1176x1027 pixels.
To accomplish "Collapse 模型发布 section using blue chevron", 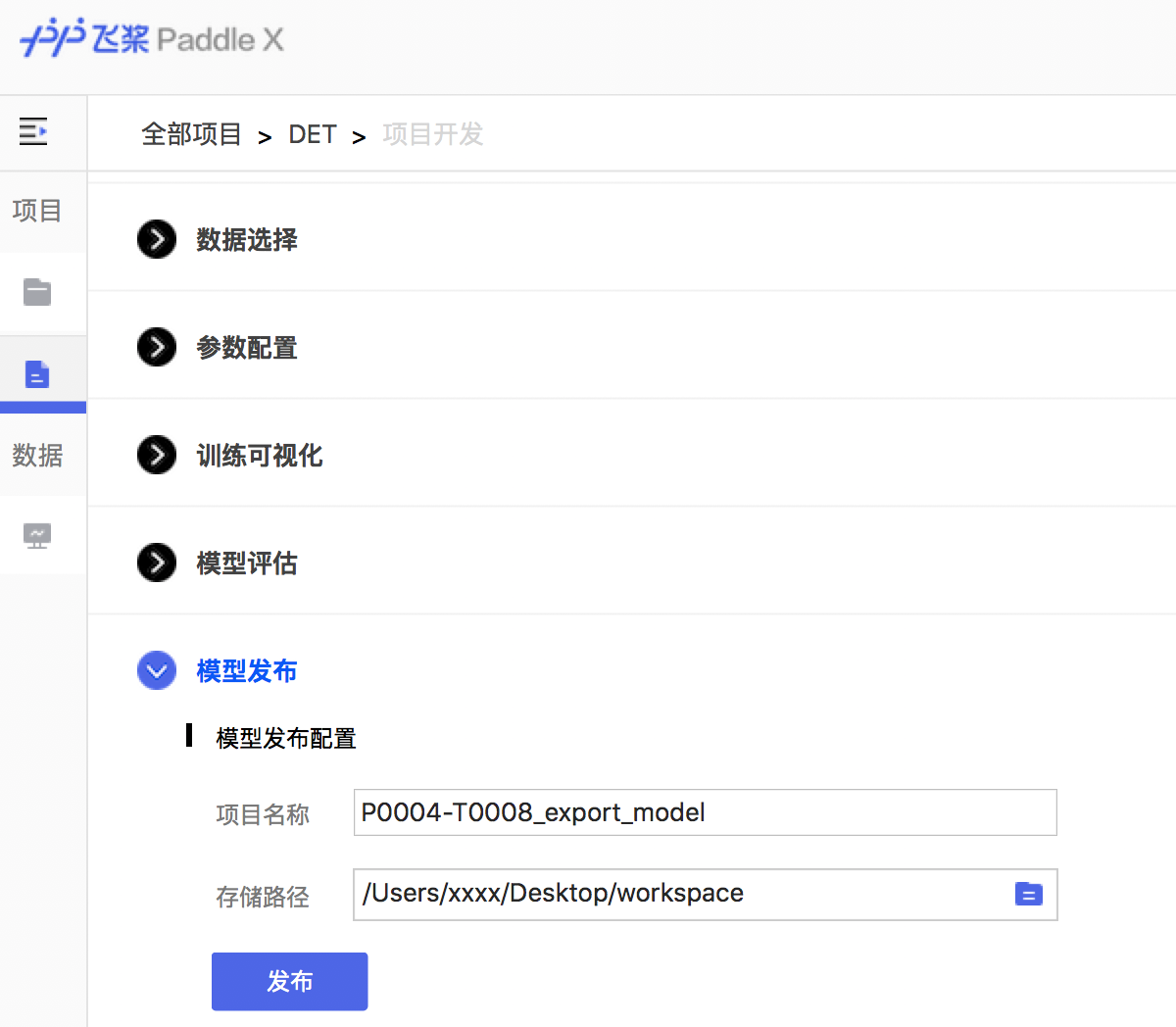I will pyautogui.click(x=157, y=670).
